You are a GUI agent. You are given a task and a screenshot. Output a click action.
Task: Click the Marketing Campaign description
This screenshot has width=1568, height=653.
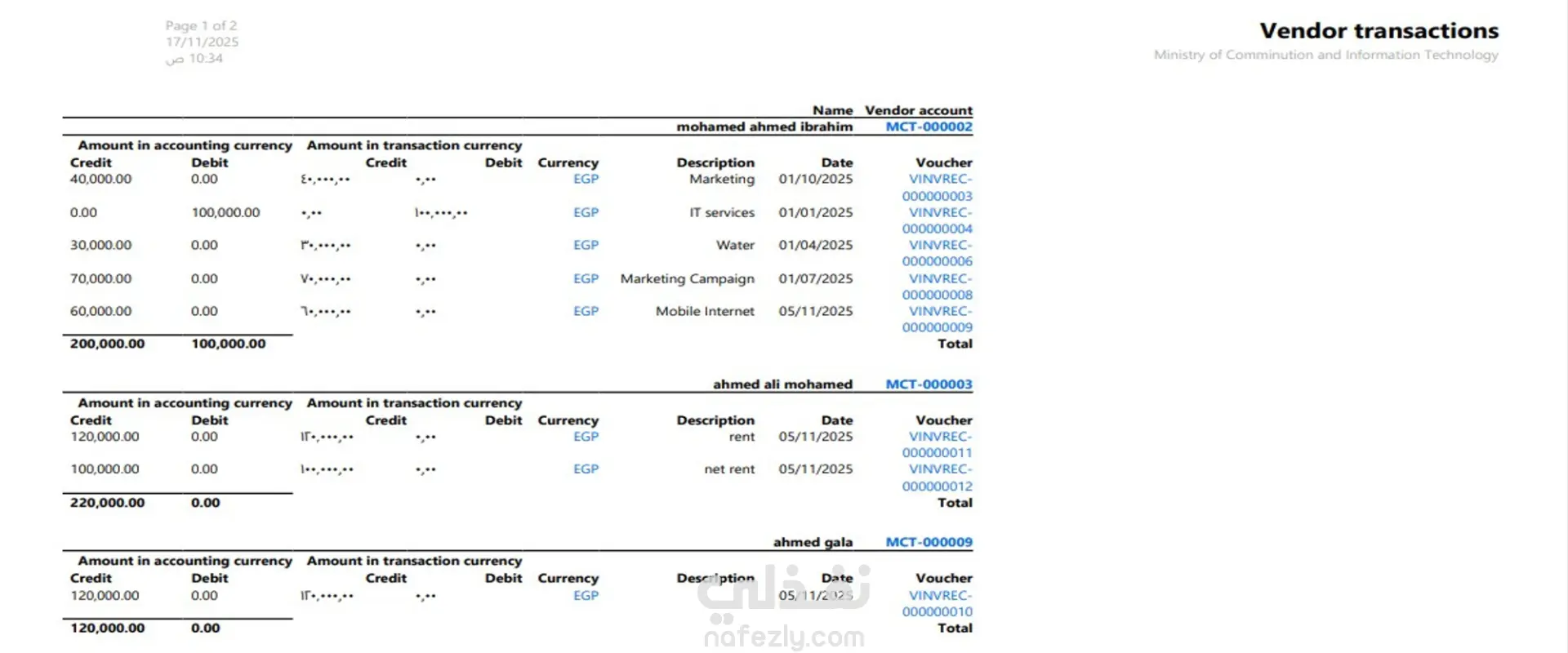[687, 279]
